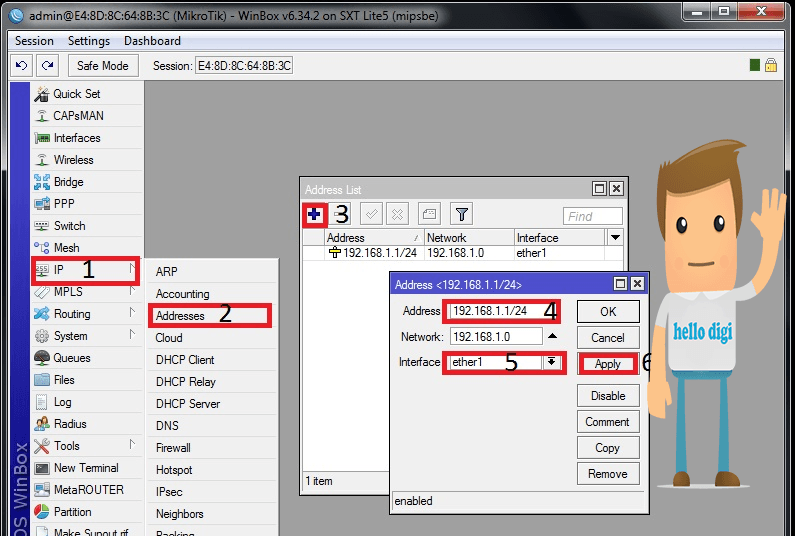Image resolution: width=795 pixels, height=536 pixels.
Task: Launch New Terminal from sidebar
Action: (x=87, y=468)
